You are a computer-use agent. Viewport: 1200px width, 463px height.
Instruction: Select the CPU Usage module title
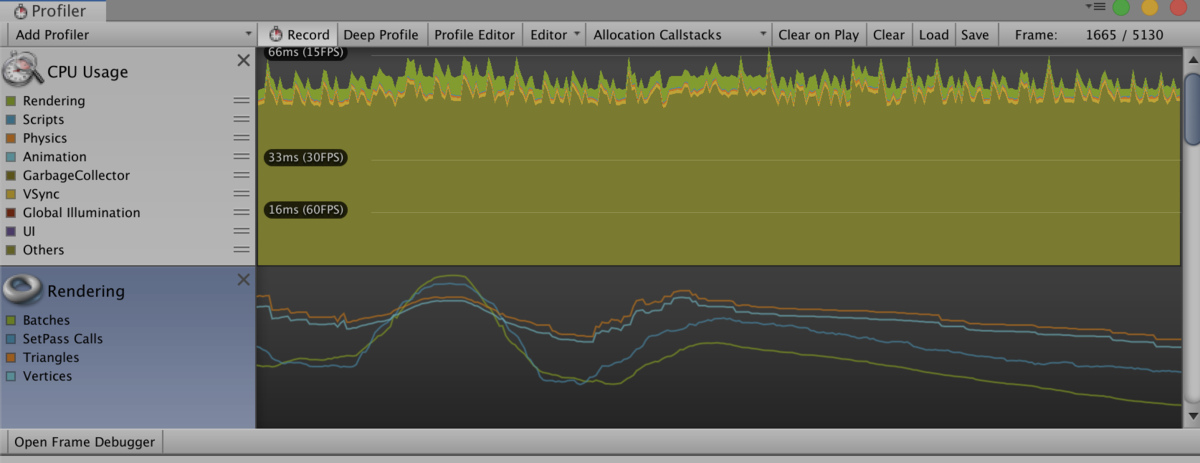[87, 72]
